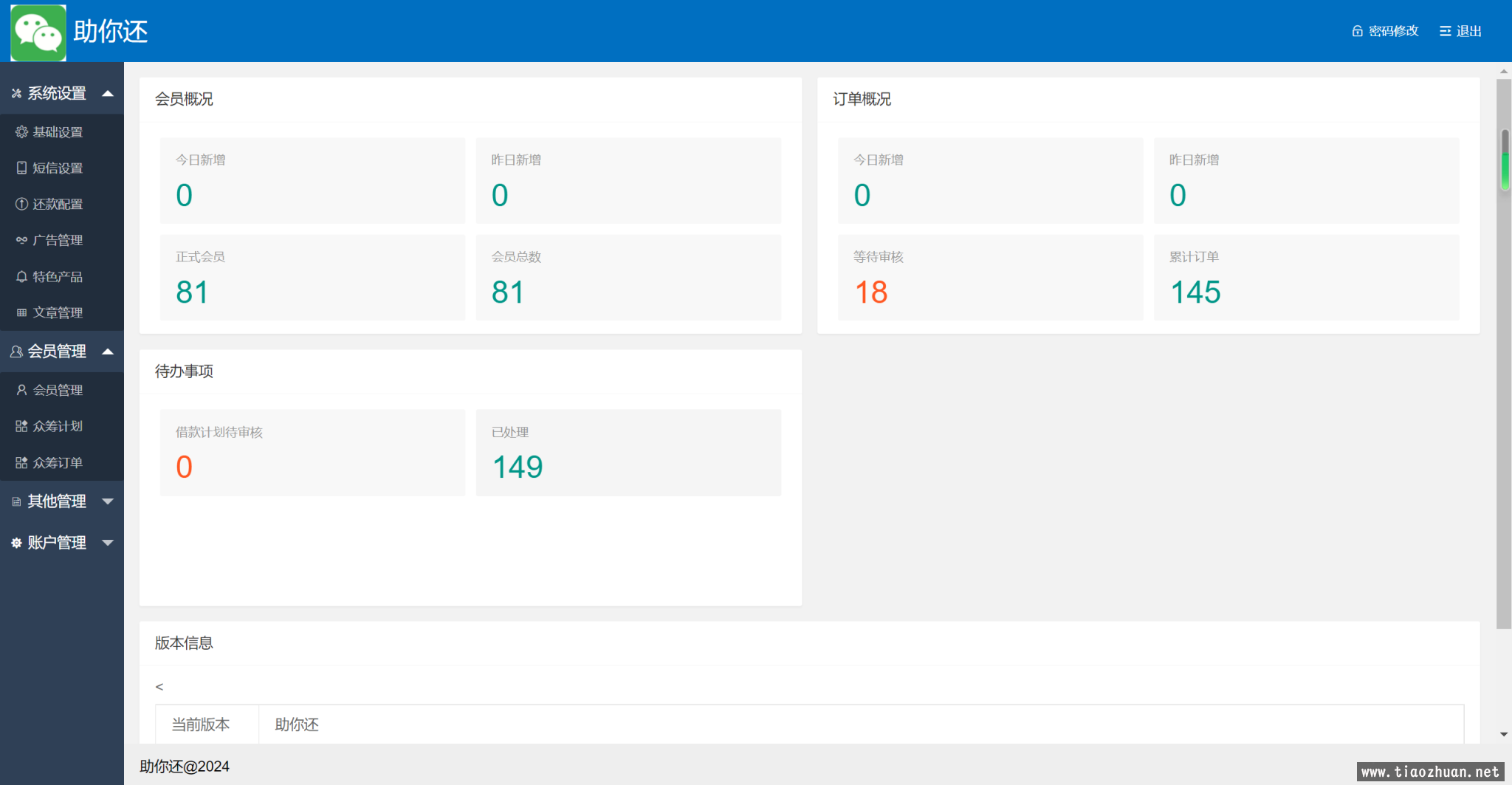Click the 订单概况 panel heading
This screenshot has height=785, width=1512.
tap(862, 99)
